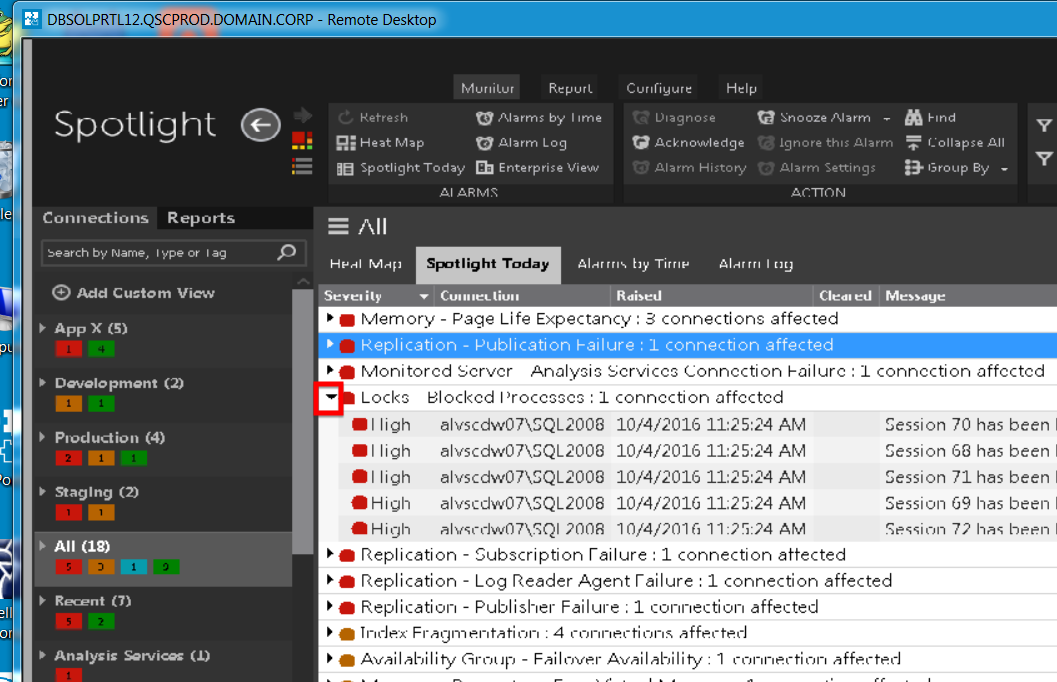Click Collapse All
The width and height of the screenshot is (1057, 682).
955,143
